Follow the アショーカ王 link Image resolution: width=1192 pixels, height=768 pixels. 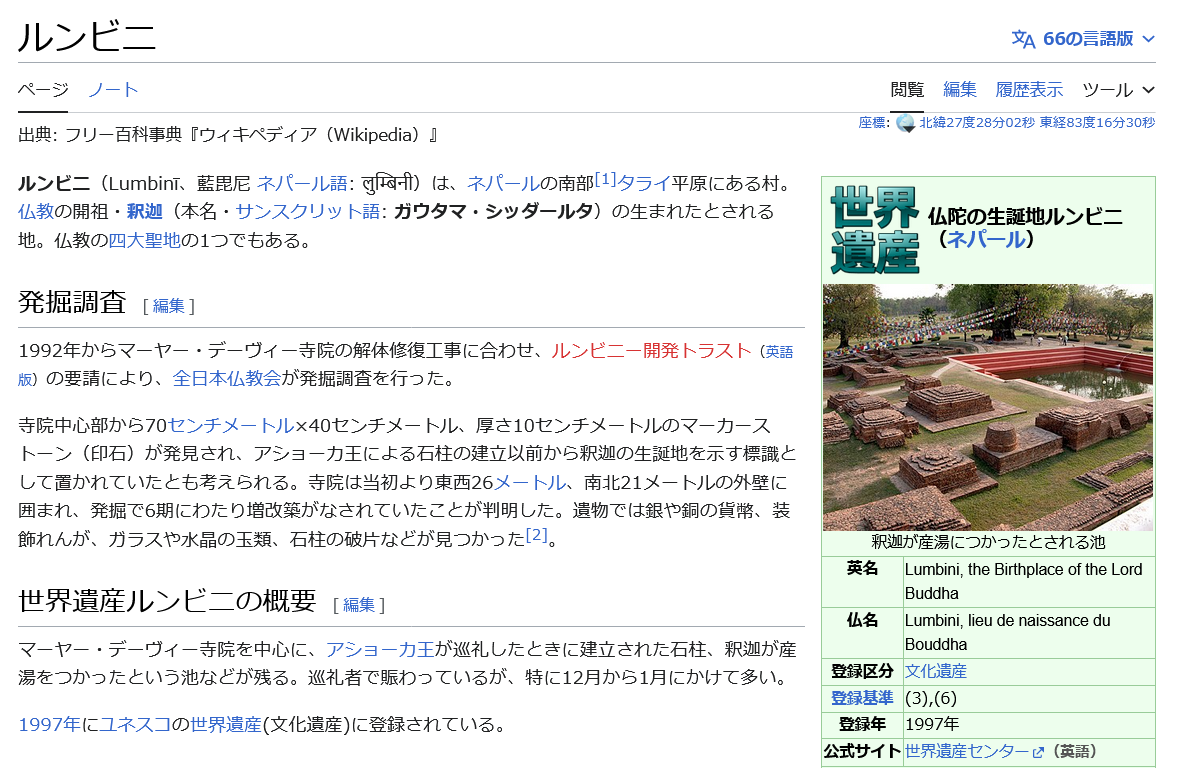[x=380, y=649]
